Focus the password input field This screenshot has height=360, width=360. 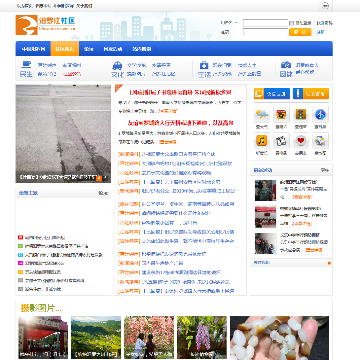(x=265, y=32)
